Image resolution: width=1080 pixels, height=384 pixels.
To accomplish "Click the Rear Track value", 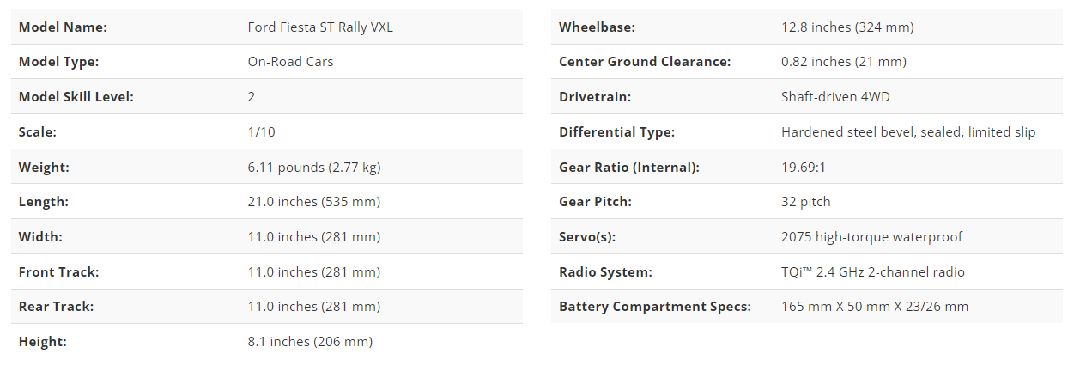I will tap(313, 306).
